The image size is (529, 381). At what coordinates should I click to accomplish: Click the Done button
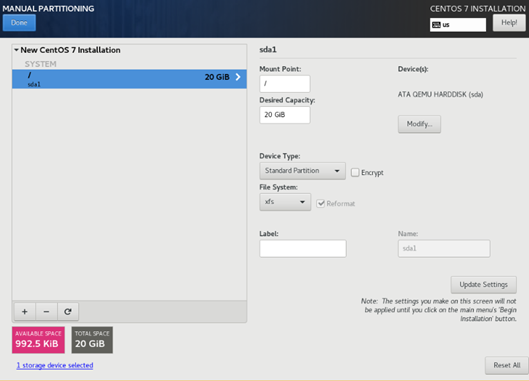click(x=19, y=23)
